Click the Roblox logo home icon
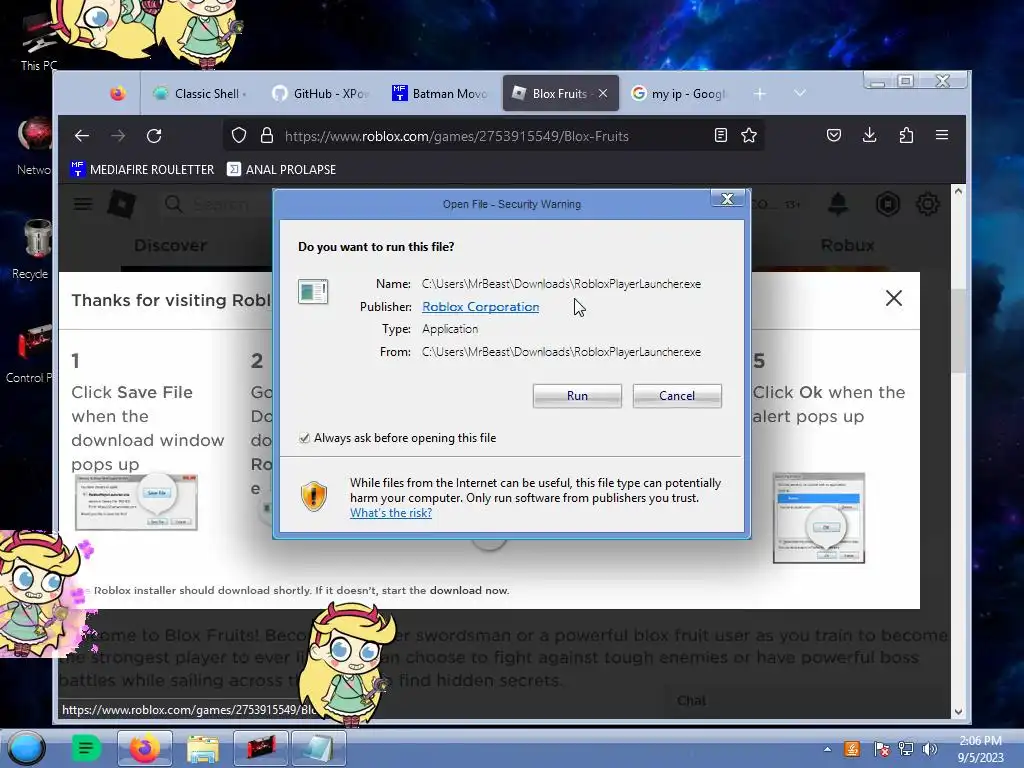Image resolution: width=1024 pixels, height=768 pixels. coord(121,204)
